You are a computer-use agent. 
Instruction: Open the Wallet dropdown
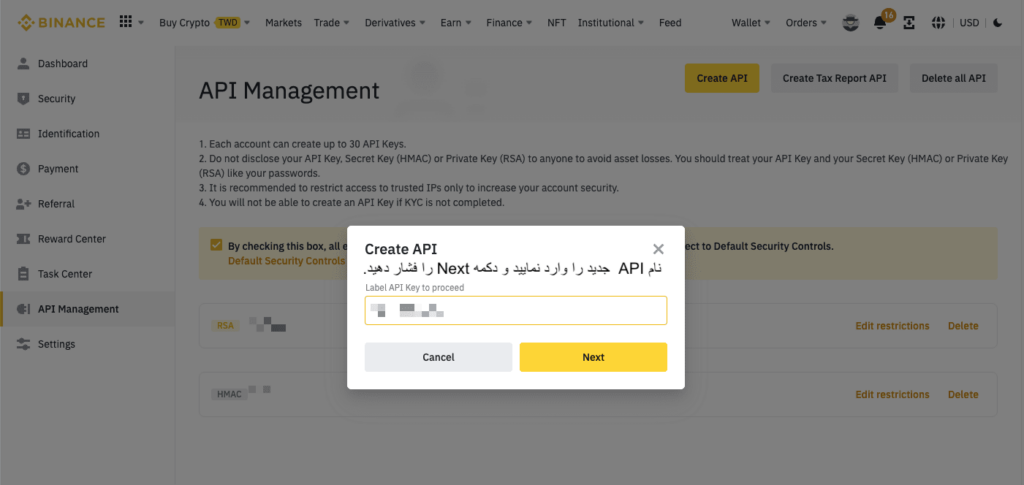(751, 23)
